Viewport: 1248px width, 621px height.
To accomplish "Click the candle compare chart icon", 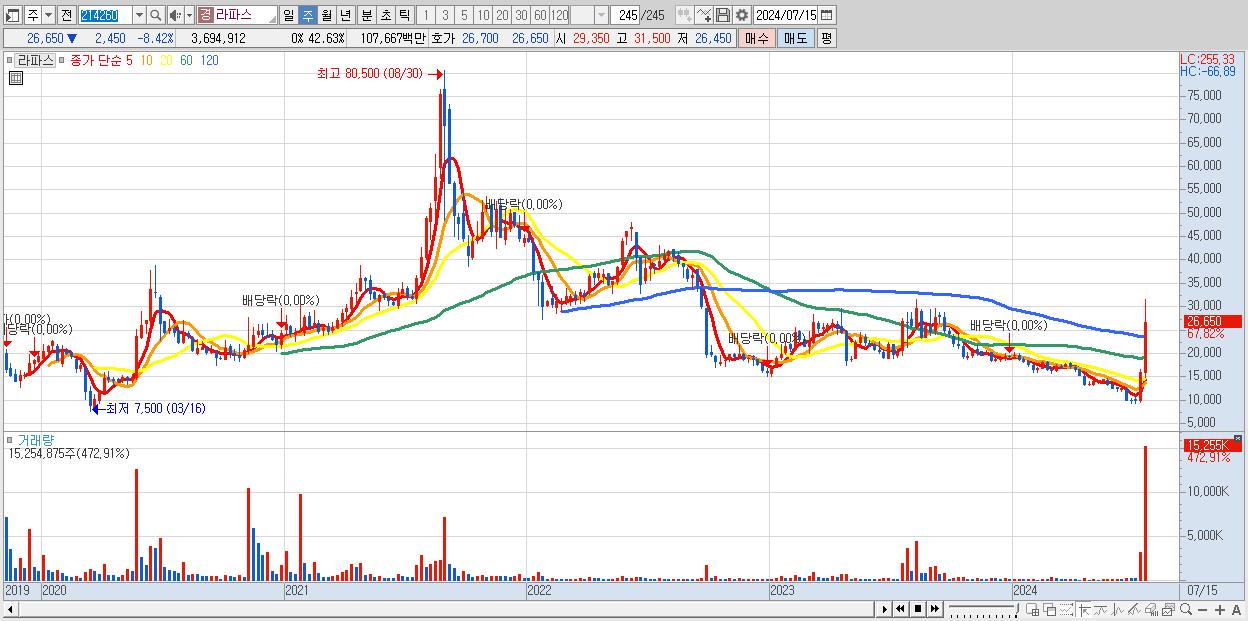I will coord(685,15).
